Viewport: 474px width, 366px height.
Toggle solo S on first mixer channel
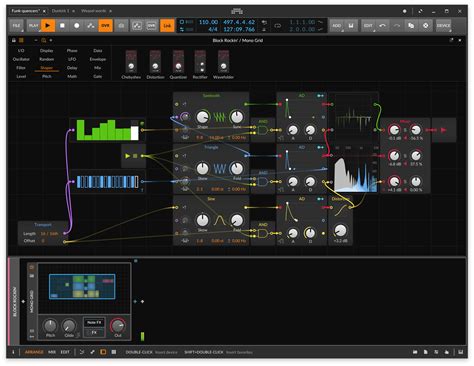(405, 130)
